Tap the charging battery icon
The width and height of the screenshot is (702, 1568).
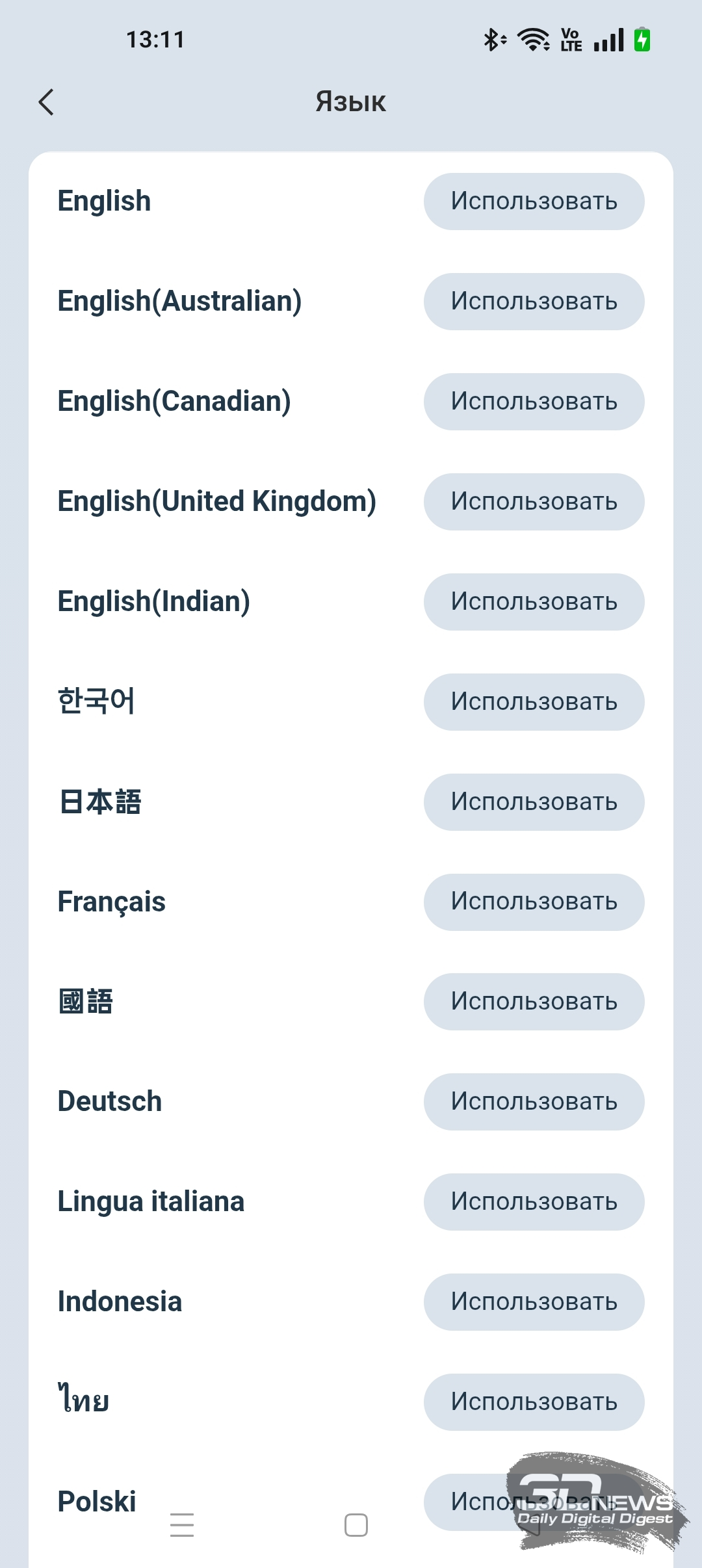[x=642, y=40]
